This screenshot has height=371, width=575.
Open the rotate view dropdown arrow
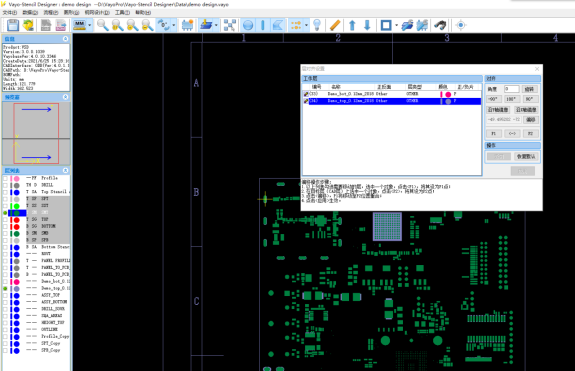[x=174, y=25]
